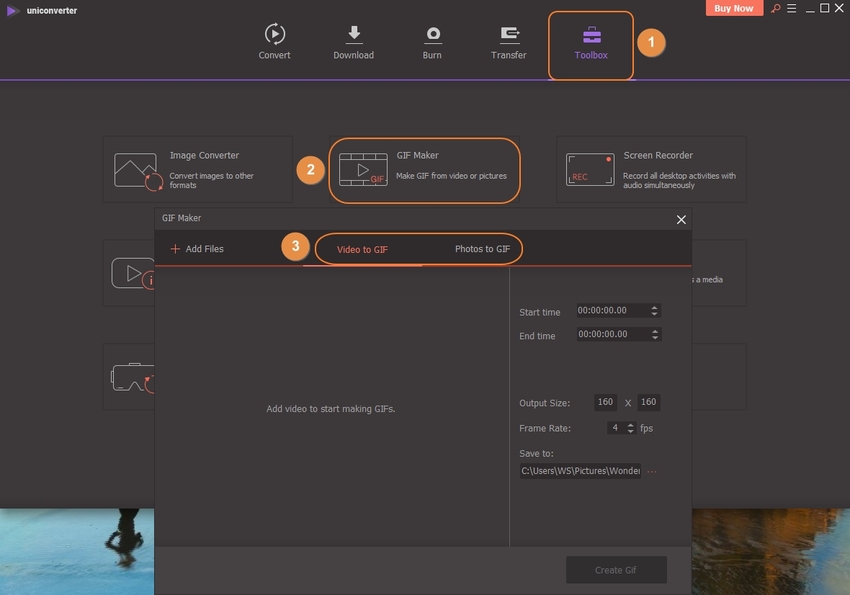Close the GIF Maker dialog
This screenshot has width=850, height=595.
(681, 220)
